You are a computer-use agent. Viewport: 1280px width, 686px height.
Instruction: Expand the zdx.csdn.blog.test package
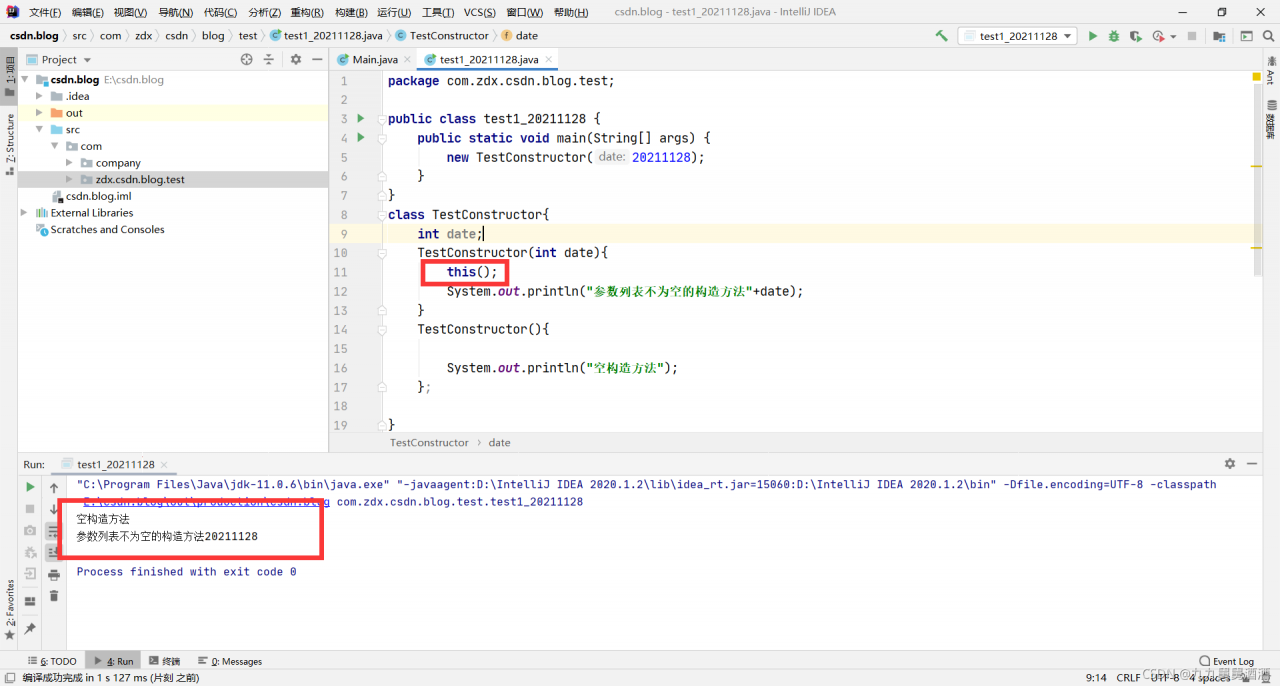(x=70, y=180)
